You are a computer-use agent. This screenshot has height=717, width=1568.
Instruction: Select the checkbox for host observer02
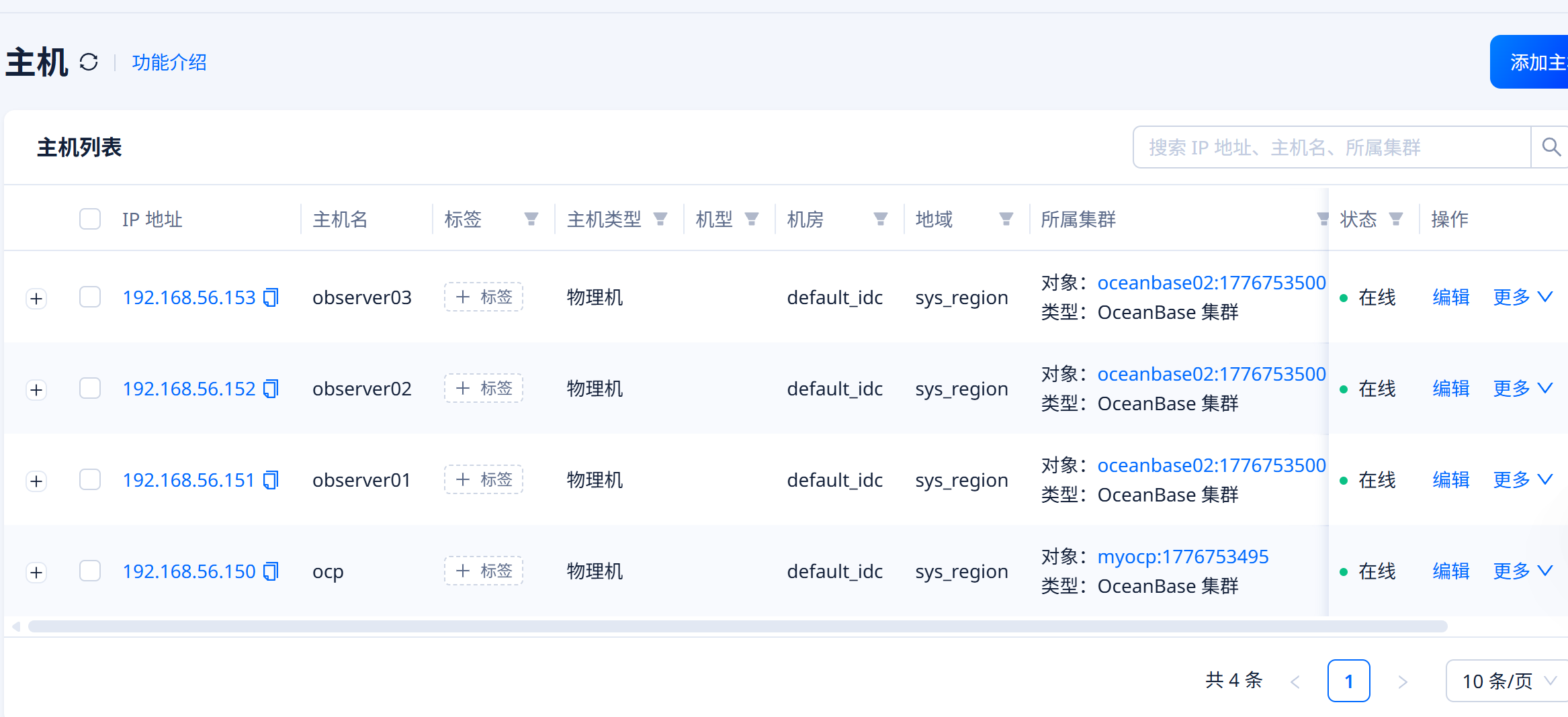90,389
